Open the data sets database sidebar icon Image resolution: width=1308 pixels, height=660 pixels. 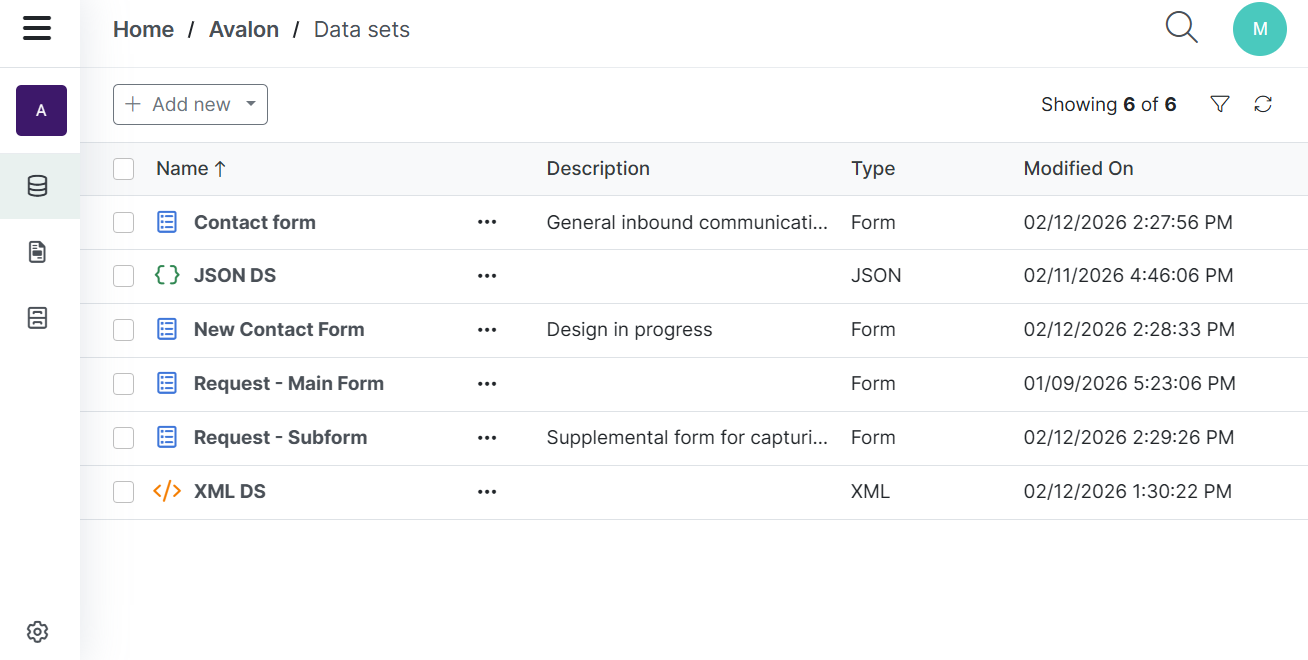pos(38,186)
